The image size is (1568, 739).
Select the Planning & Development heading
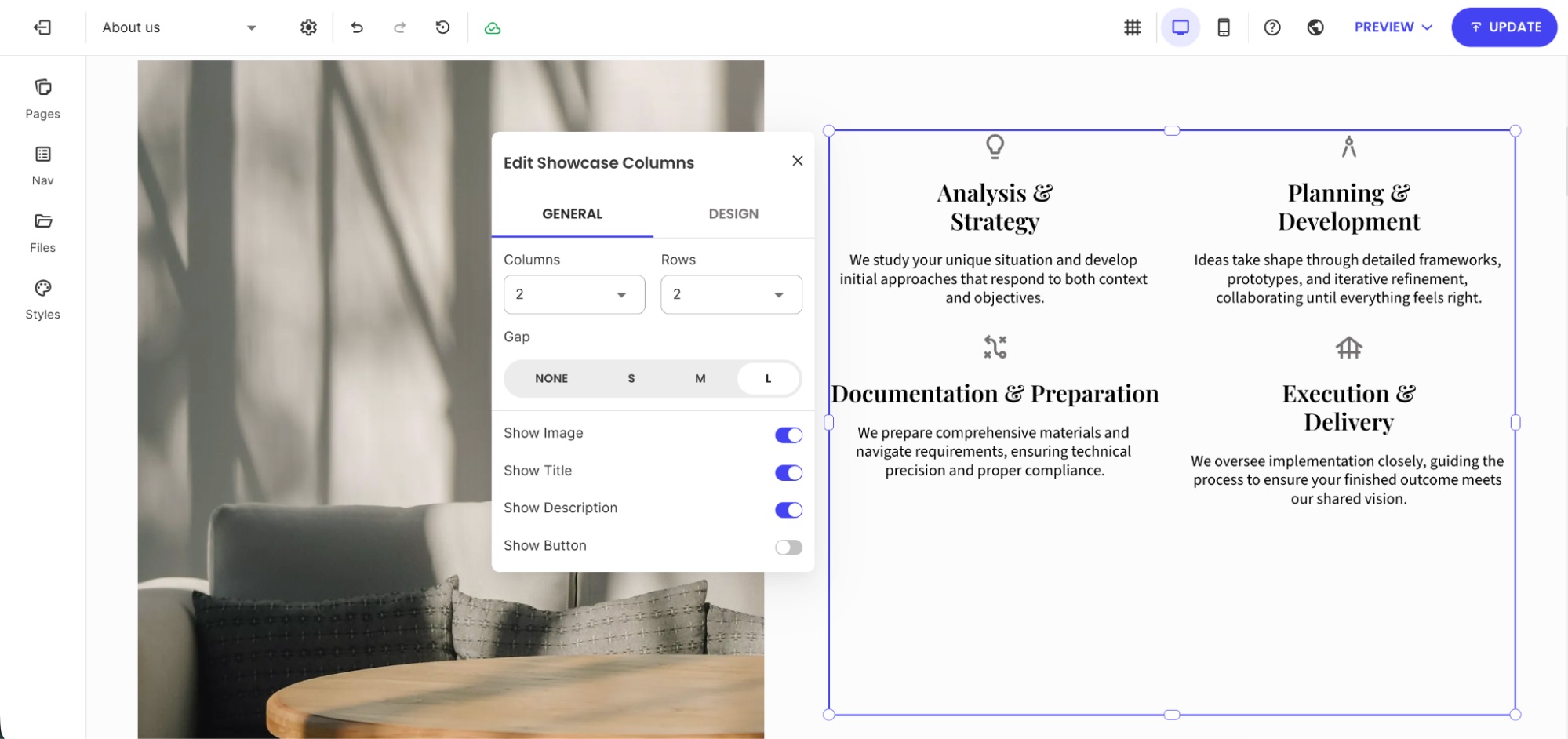[1348, 207]
